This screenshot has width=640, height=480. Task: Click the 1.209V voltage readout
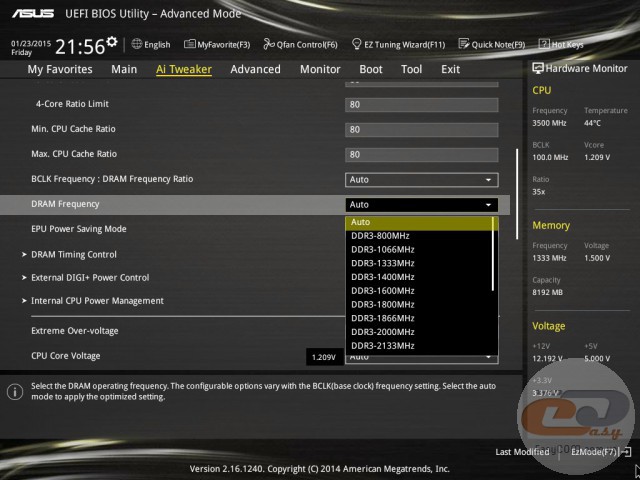pos(324,357)
